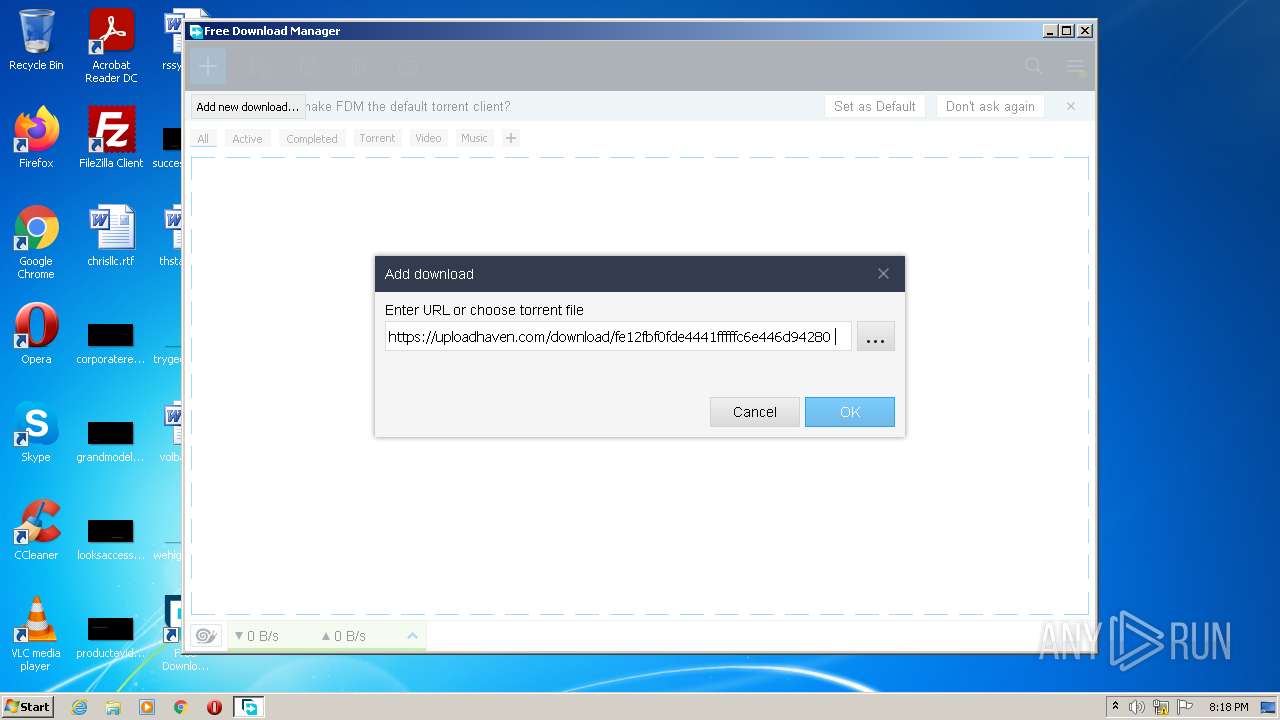Select the All downloads filter tab
Image resolution: width=1280 pixels, height=720 pixels.
pyautogui.click(x=203, y=138)
